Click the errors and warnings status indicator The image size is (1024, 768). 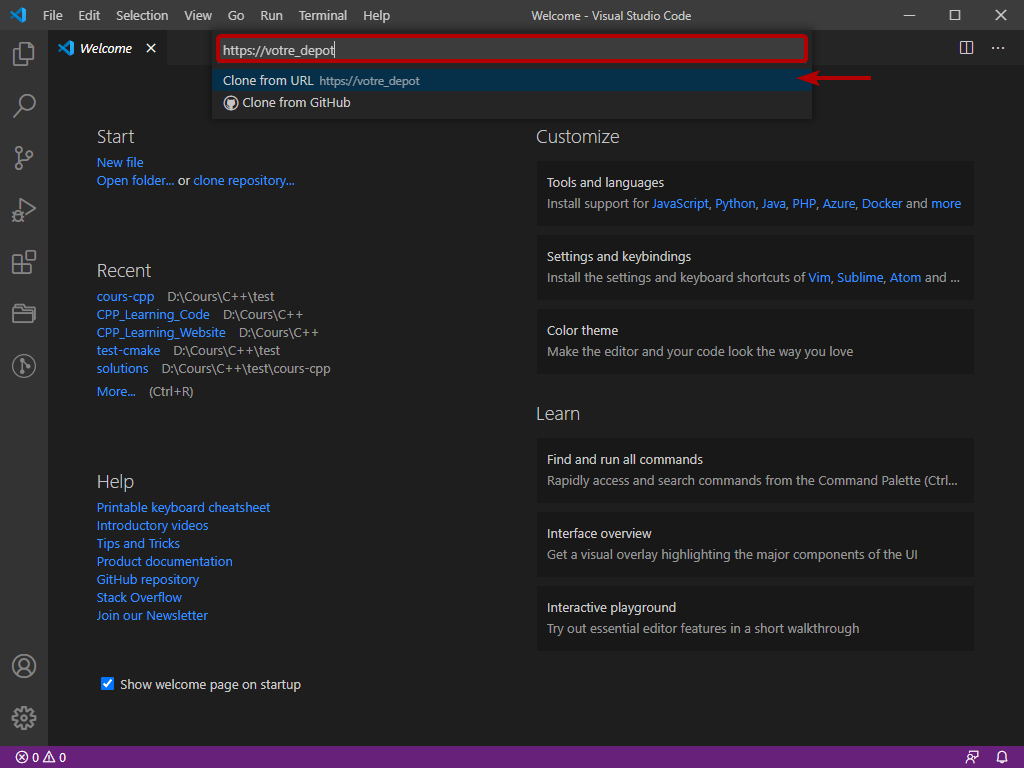point(40,758)
